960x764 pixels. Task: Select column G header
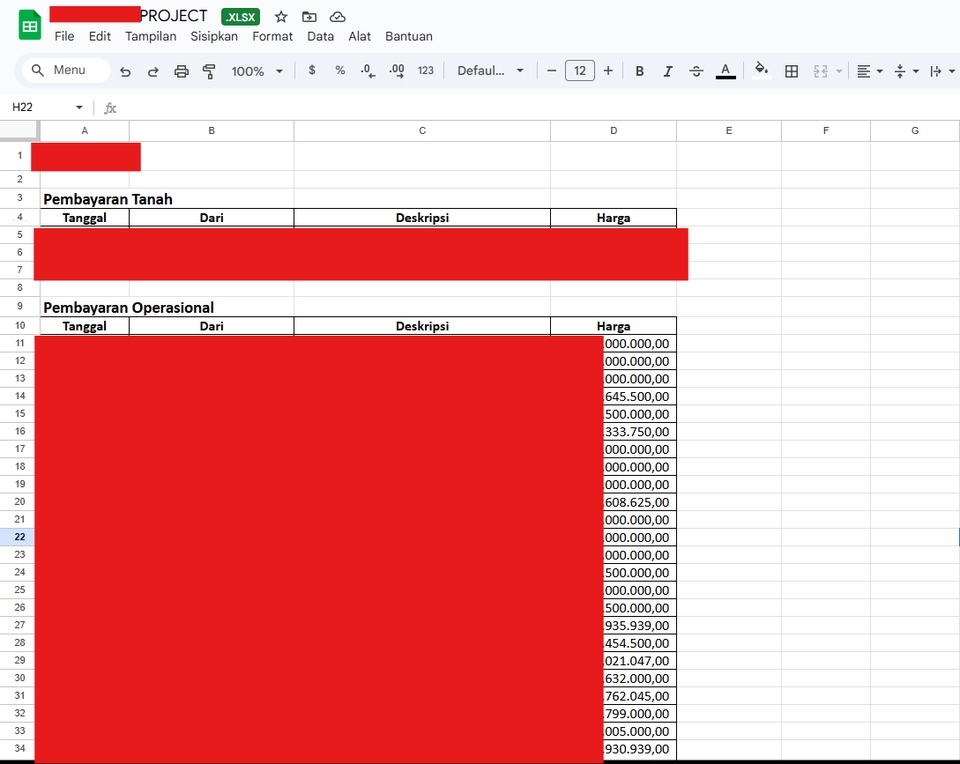pos(915,130)
